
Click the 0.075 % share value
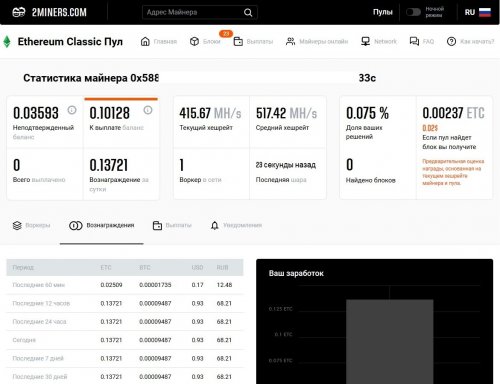pos(367,113)
